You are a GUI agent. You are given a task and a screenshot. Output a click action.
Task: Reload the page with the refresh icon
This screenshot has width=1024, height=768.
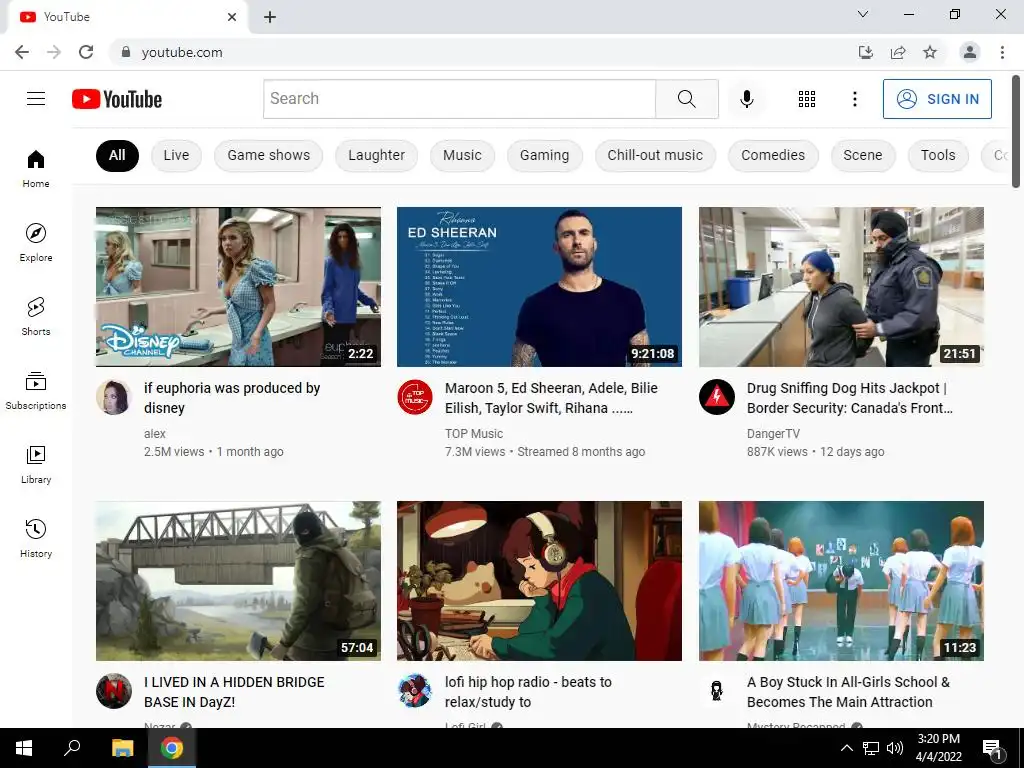(86, 52)
